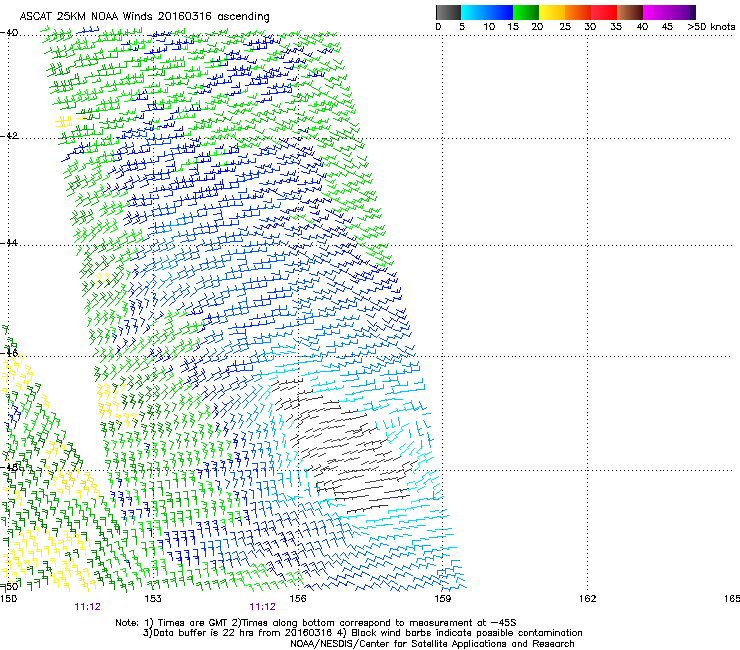Click the cyan-to-blue 5-15 knots legend swatch

click(x=487, y=12)
